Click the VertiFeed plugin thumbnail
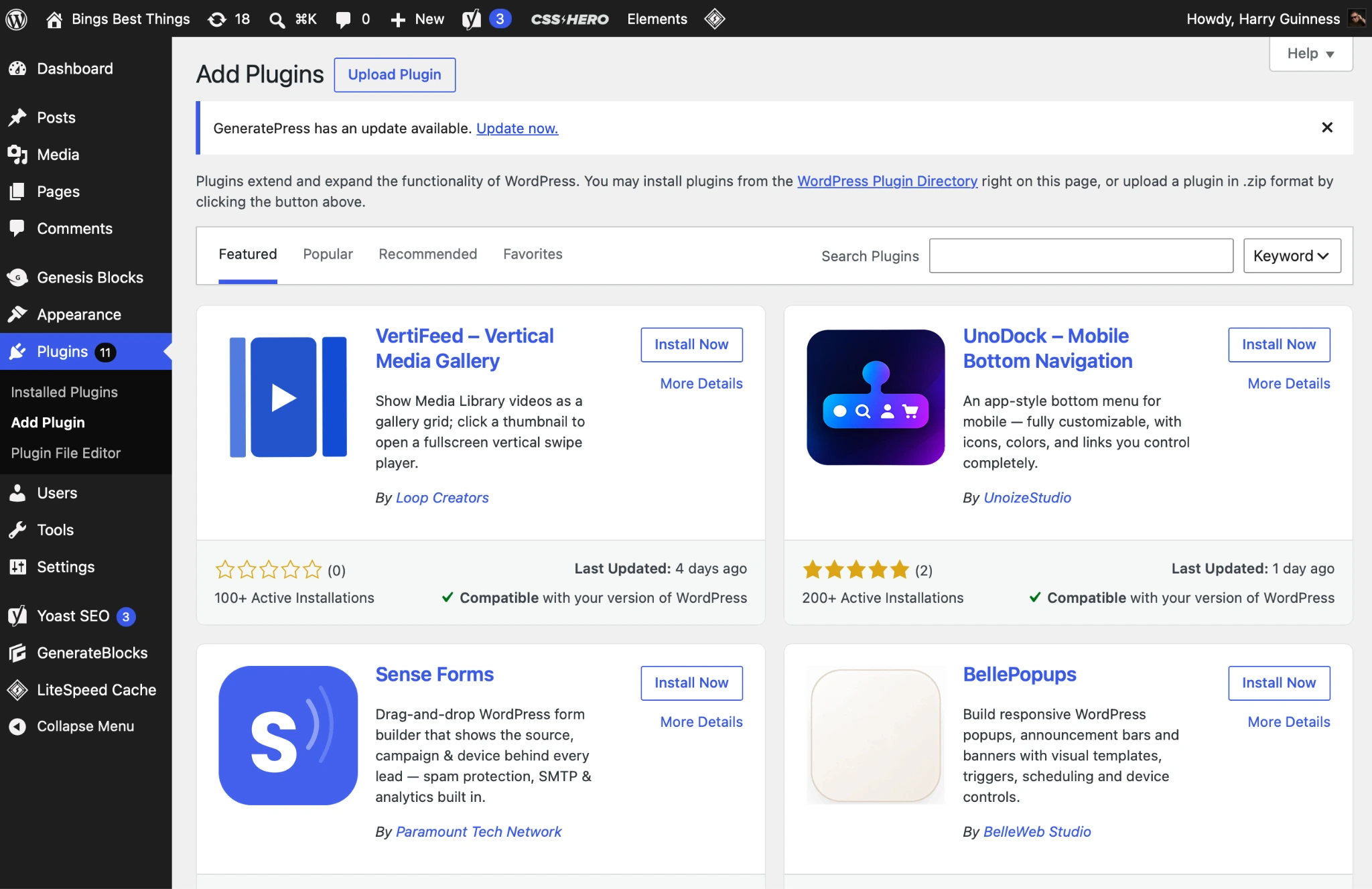Screen dimensions: 1372x889 (x=288, y=397)
